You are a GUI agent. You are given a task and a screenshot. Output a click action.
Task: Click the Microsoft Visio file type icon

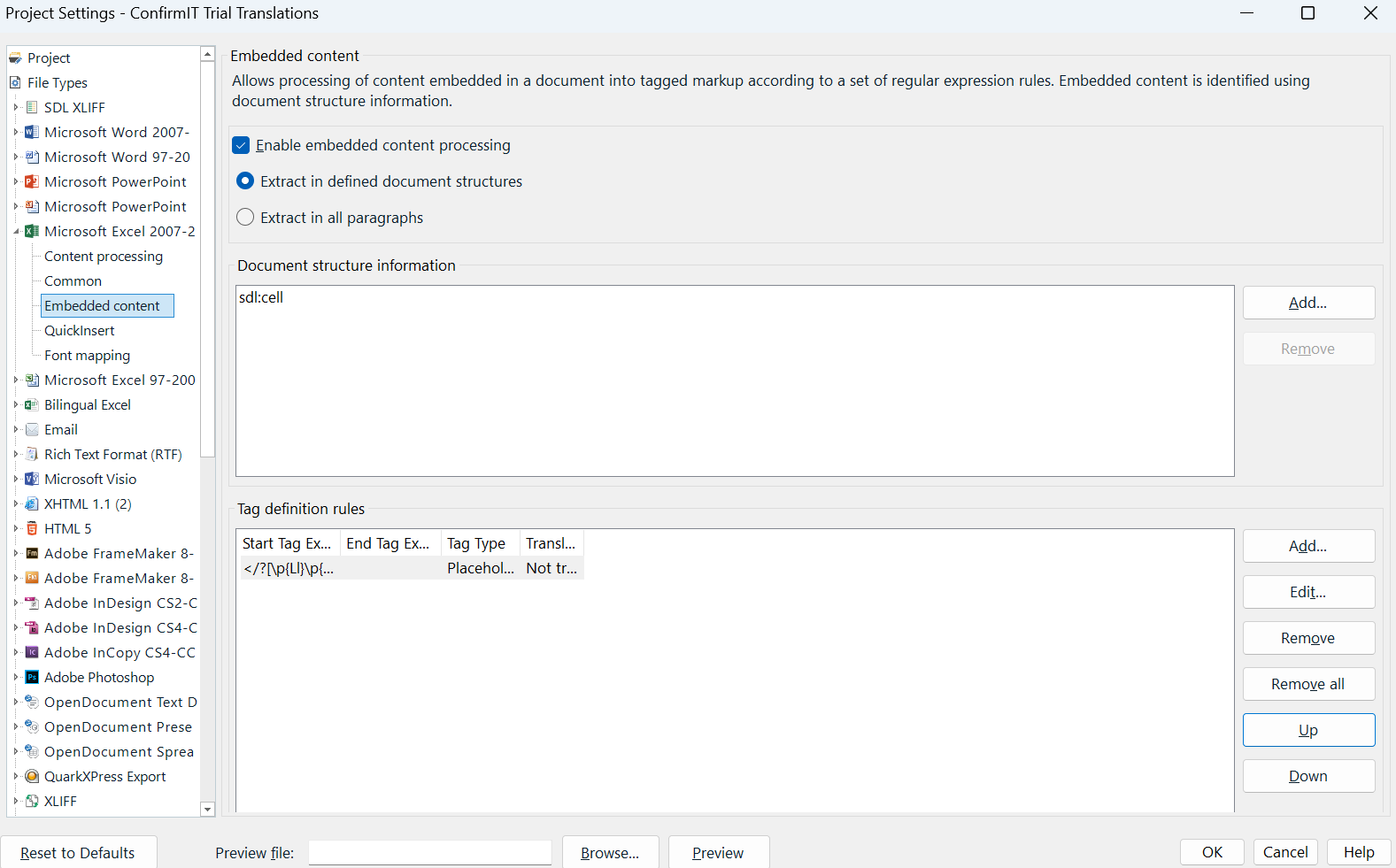pyautogui.click(x=32, y=479)
